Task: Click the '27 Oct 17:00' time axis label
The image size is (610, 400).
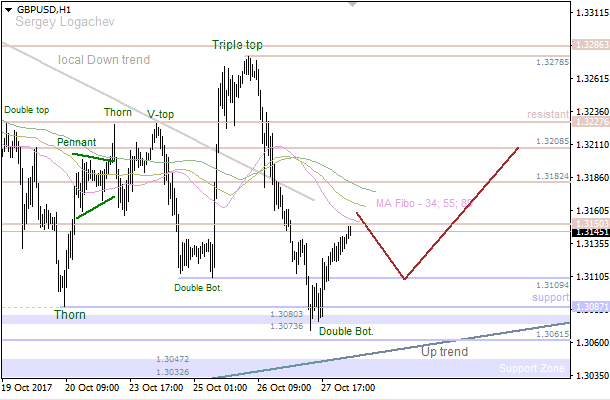Action: pyautogui.click(x=347, y=387)
